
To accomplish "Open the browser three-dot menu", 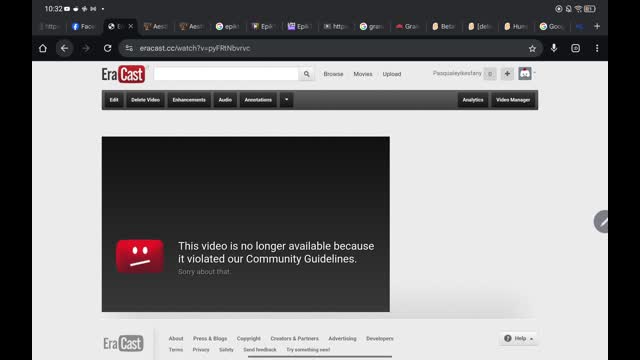I will 597,48.
